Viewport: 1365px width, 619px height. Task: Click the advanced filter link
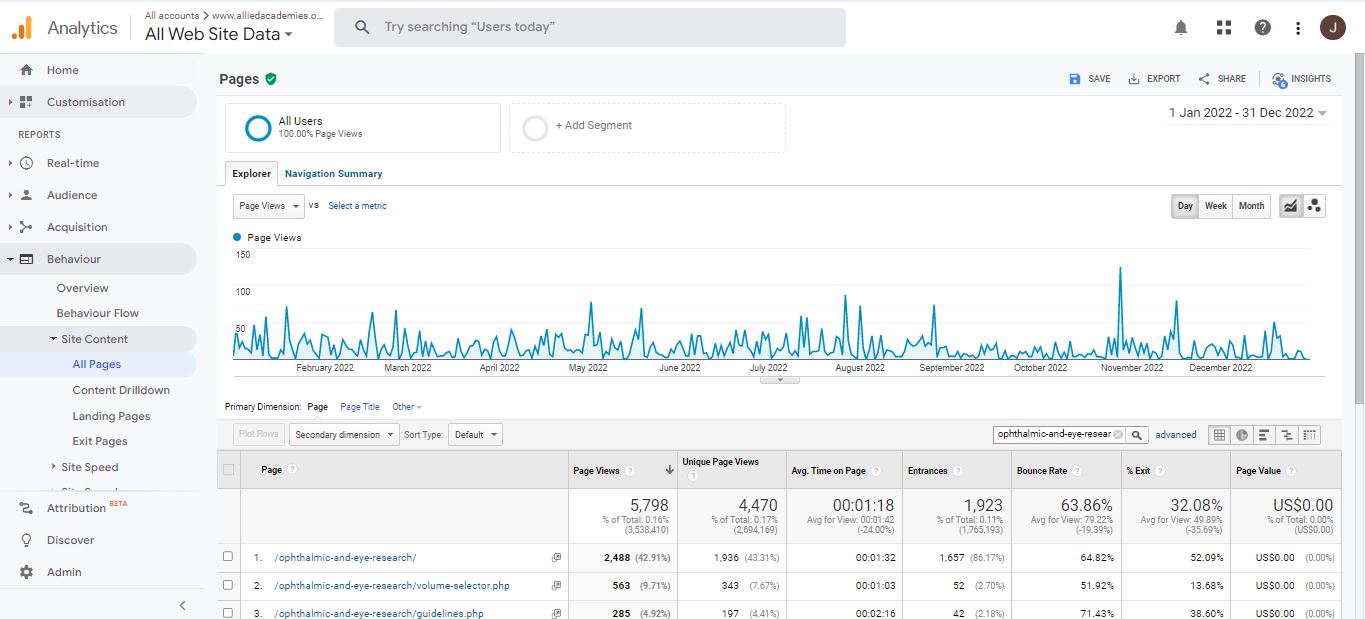click(x=1176, y=435)
